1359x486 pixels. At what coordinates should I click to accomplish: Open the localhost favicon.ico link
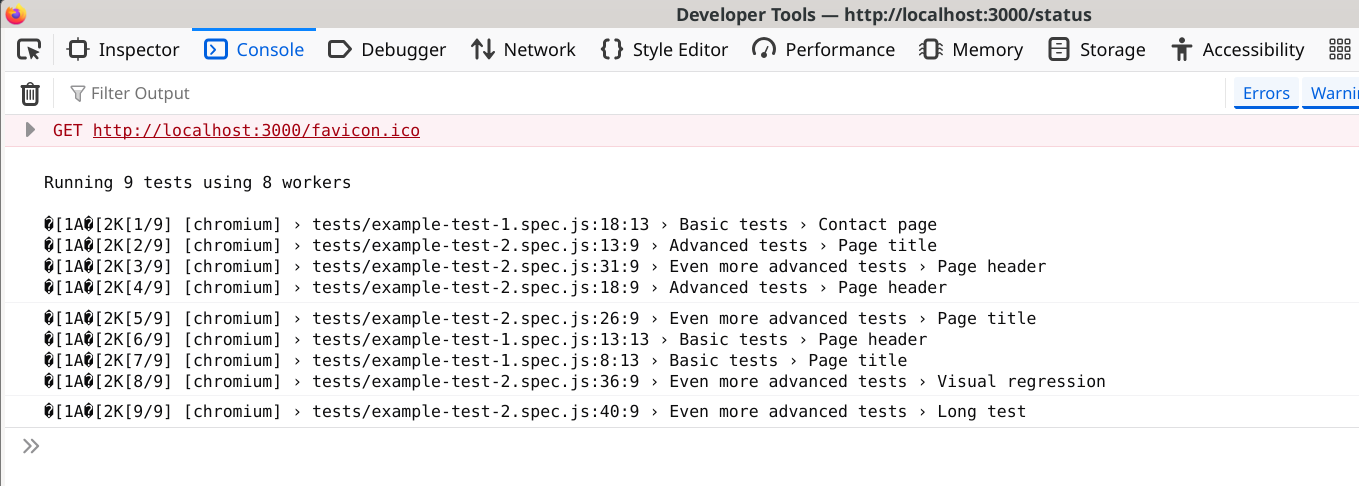tap(256, 131)
